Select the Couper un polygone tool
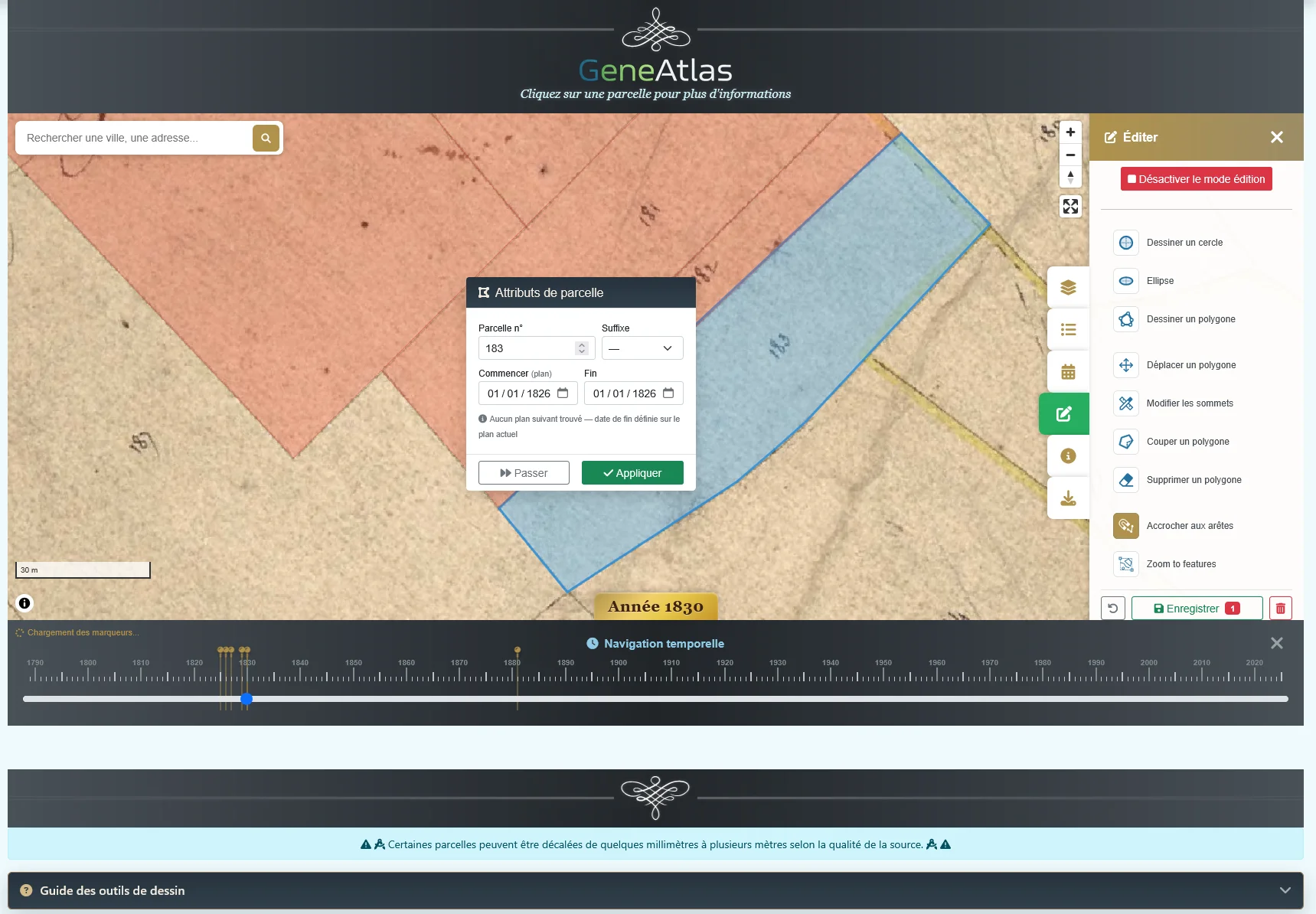The image size is (1316, 914). tap(1126, 442)
